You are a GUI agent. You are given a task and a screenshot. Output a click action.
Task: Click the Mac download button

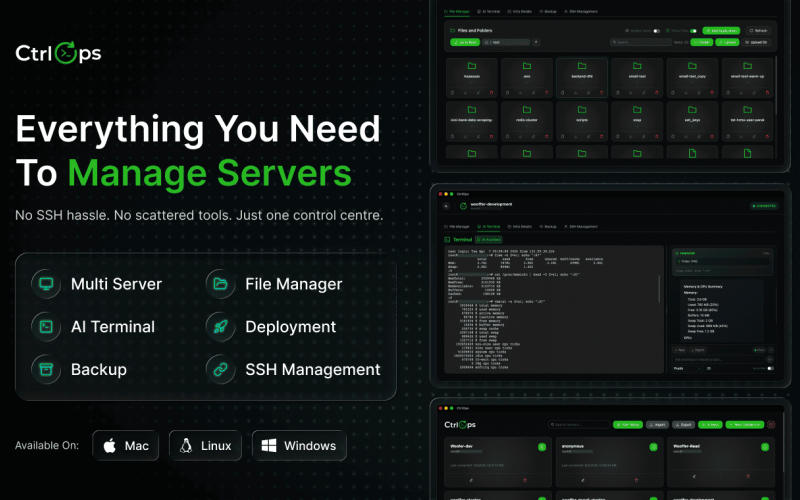point(126,445)
